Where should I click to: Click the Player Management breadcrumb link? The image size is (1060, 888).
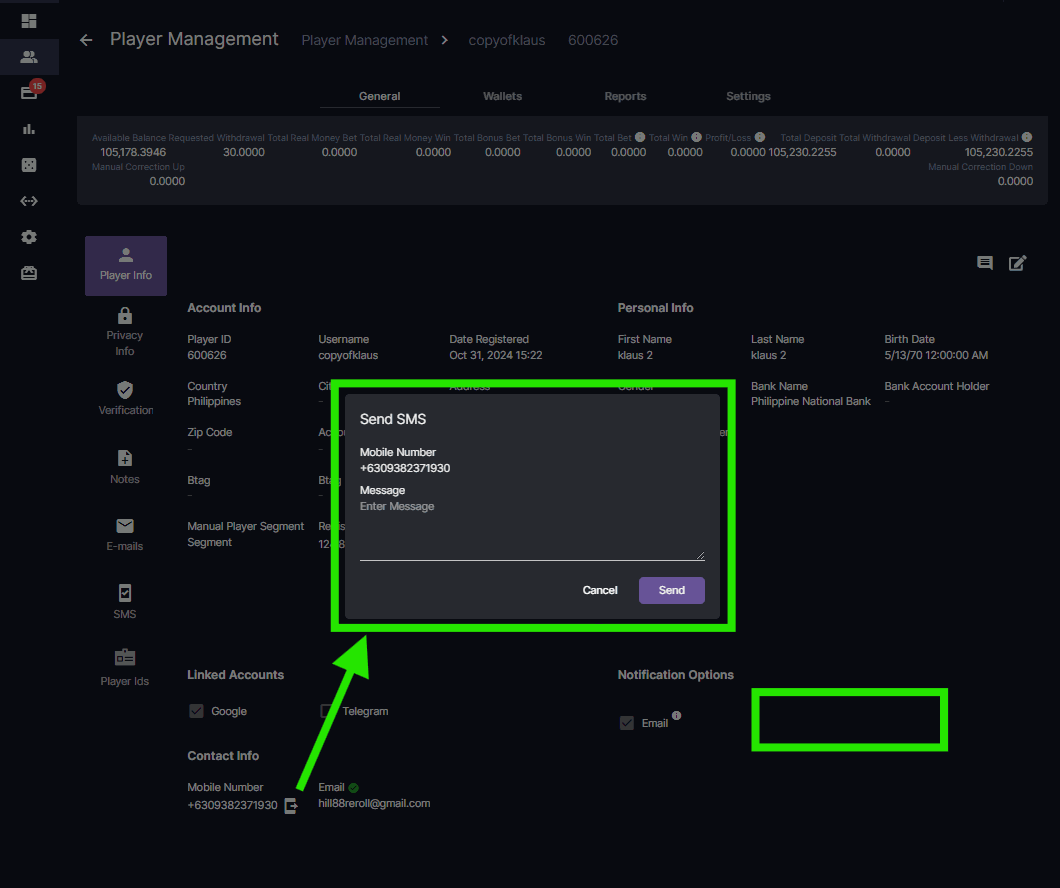click(x=364, y=41)
